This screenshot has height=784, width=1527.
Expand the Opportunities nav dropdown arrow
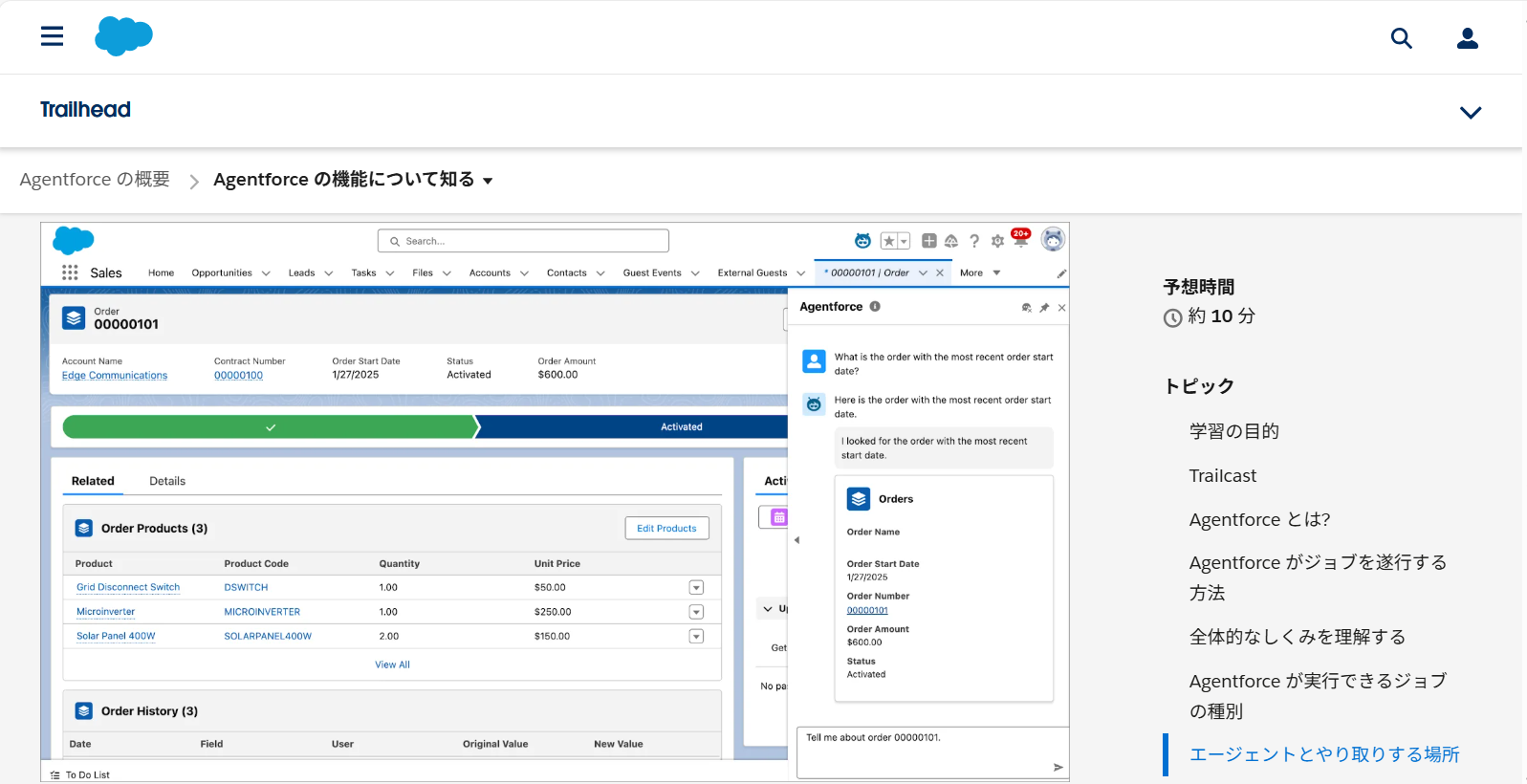266,273
